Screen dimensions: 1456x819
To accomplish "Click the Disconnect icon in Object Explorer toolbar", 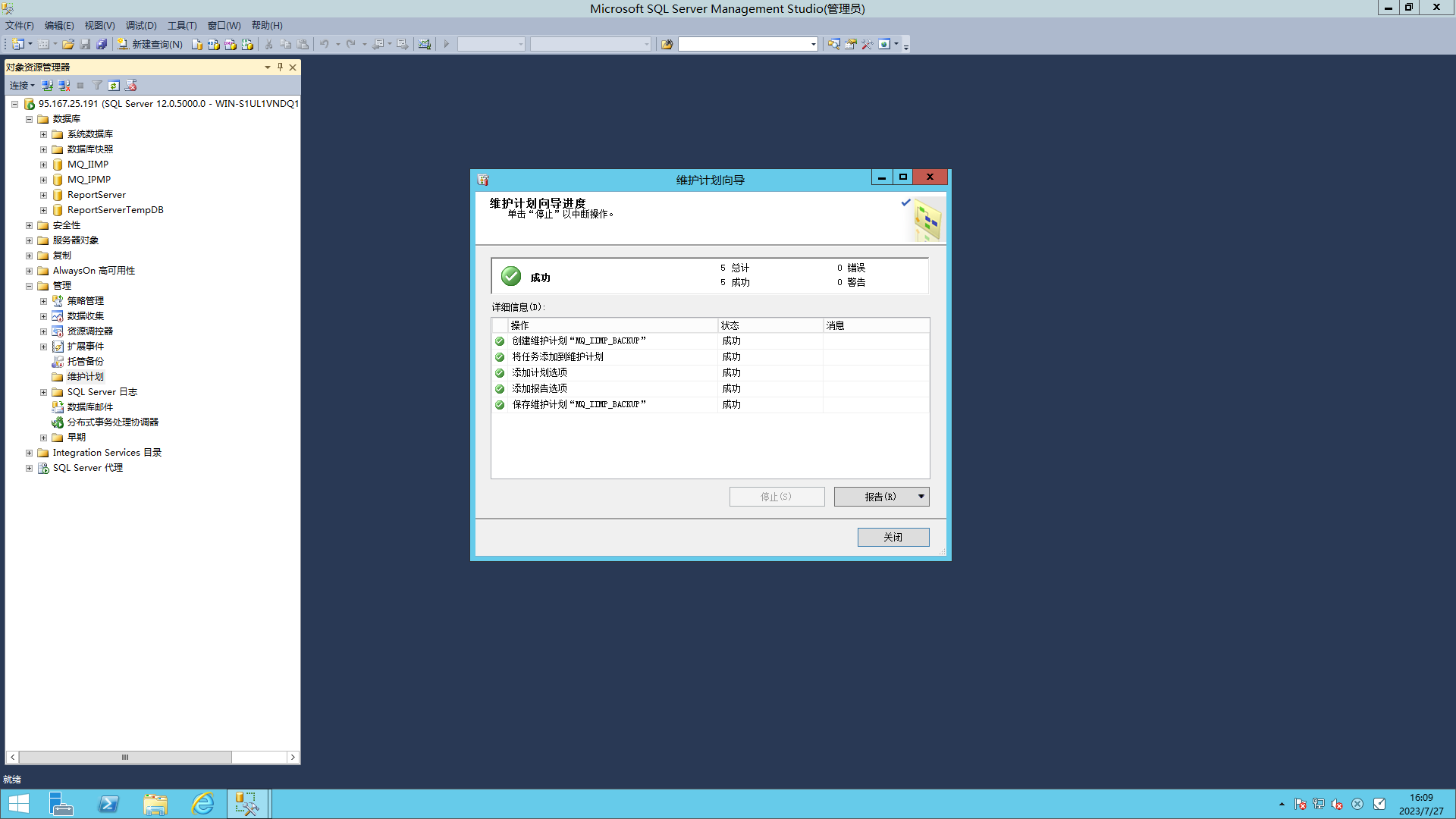I will tap(64, 86).
